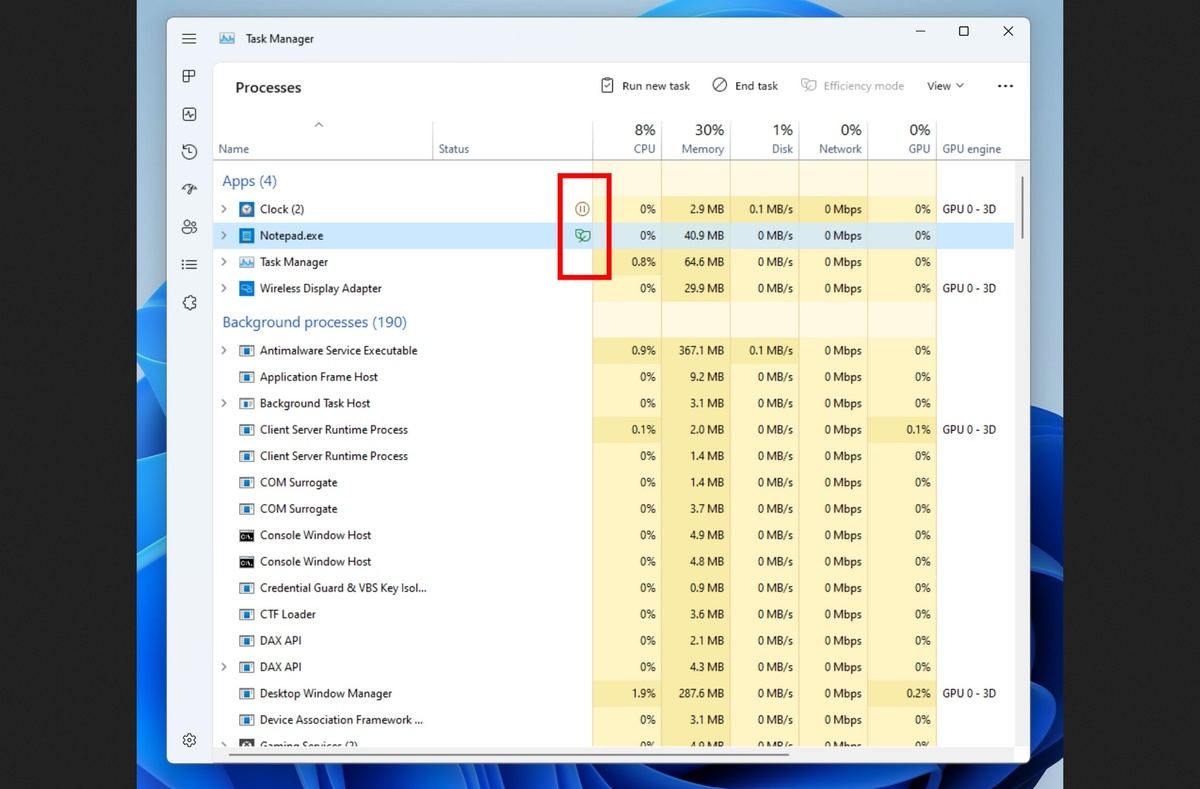
Task: Click the 287.6 MB memory value
Action: click(x=701, y=693)
